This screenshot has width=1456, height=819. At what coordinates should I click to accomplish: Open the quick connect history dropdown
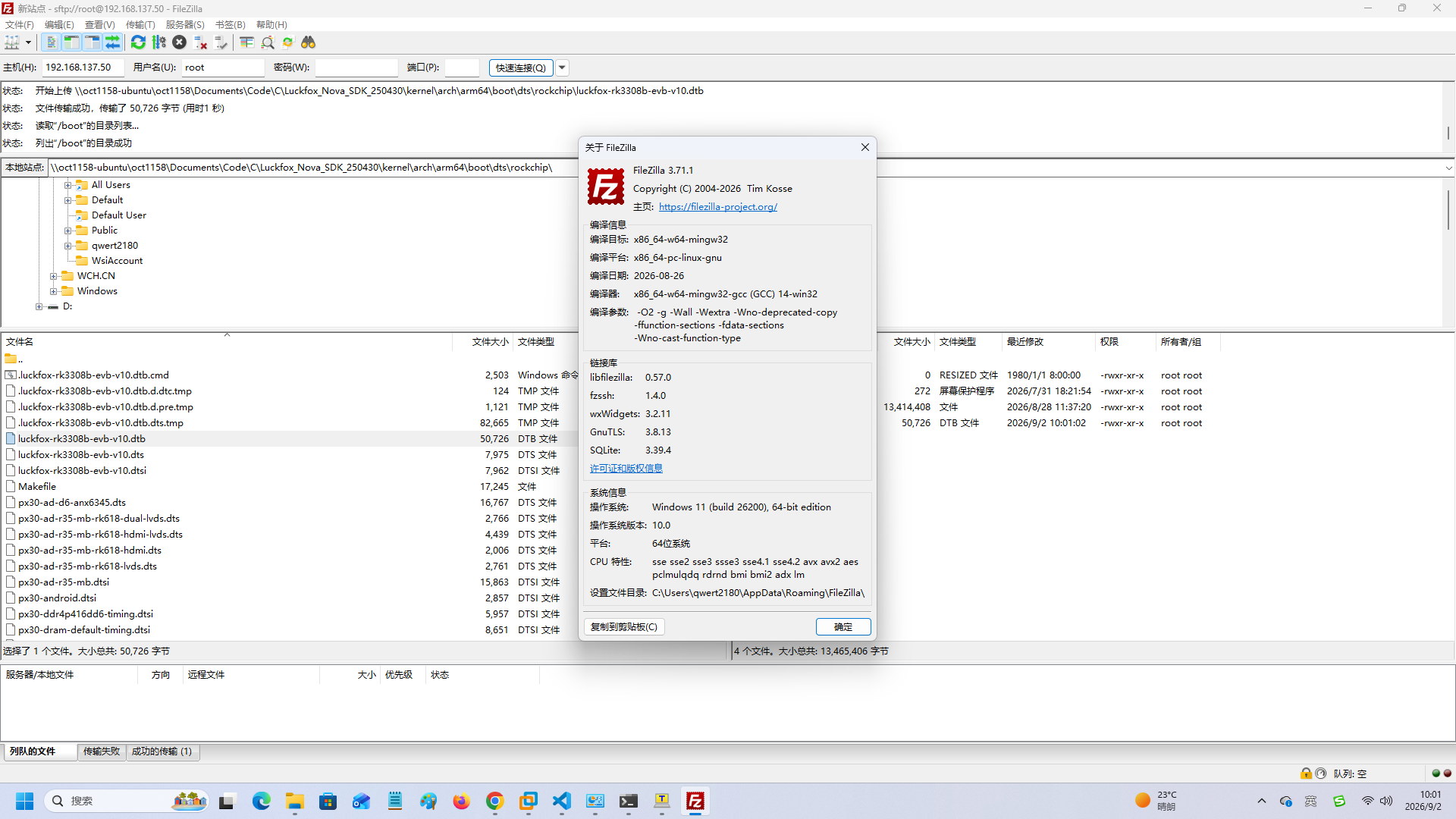[x=562, y=67]
